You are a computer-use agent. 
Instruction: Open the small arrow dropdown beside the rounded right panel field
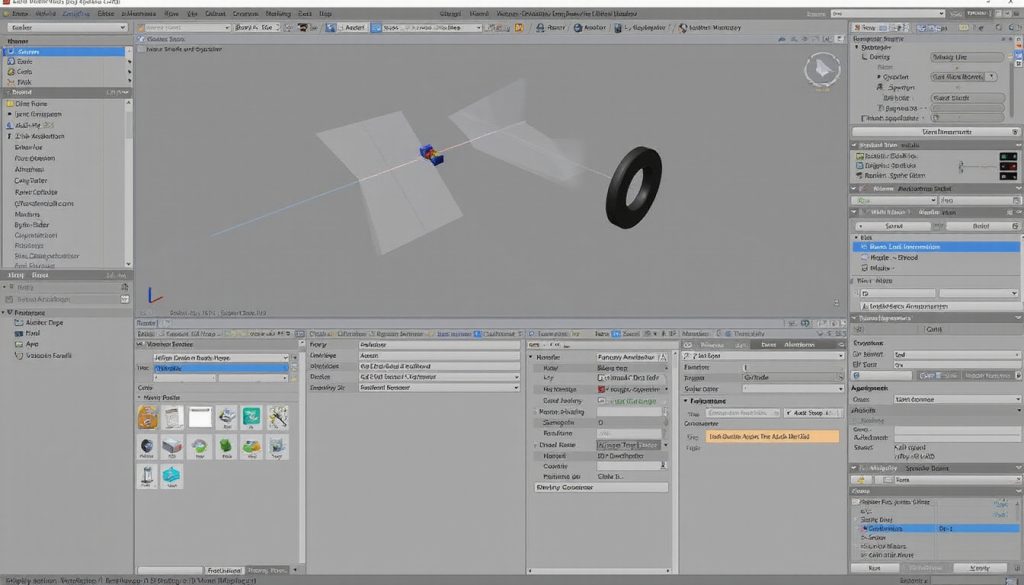[992, 76]
